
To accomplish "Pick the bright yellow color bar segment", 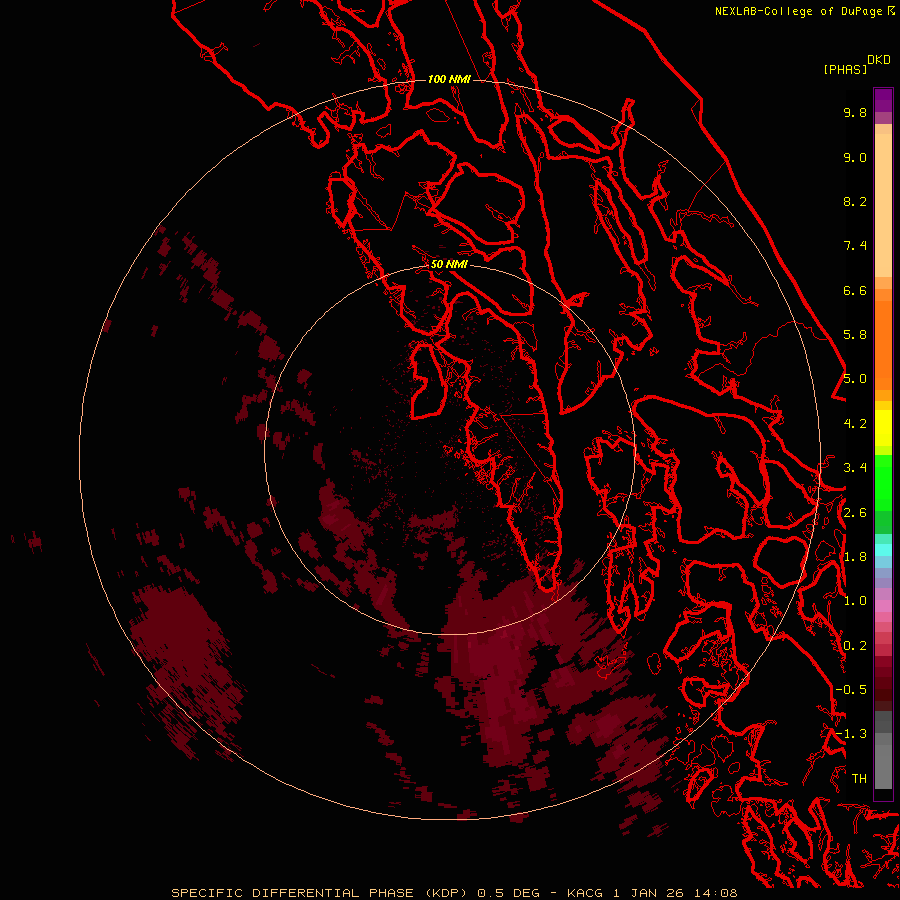I will [883, 428].
